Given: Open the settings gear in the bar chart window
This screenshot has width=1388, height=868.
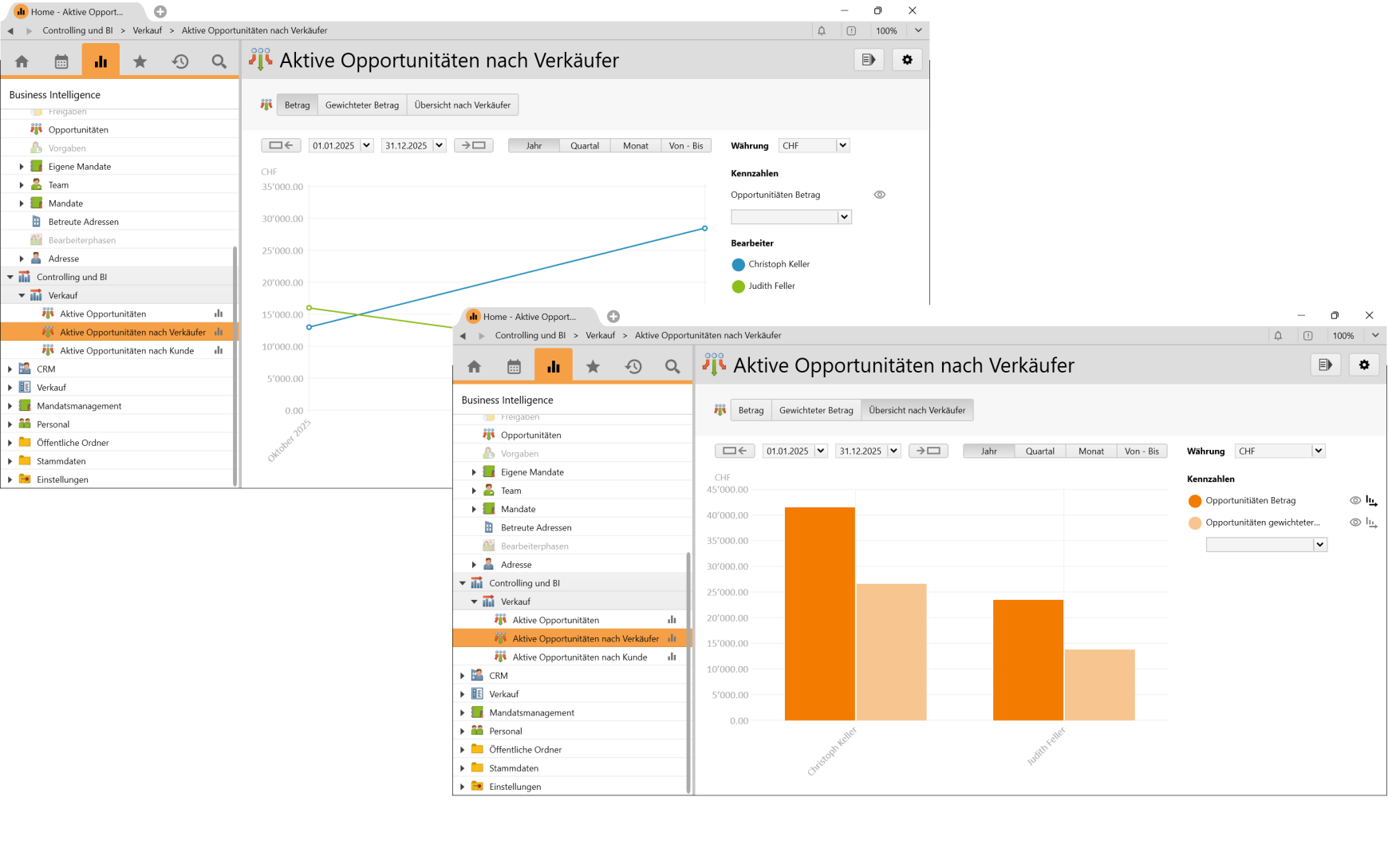Looking at the screenshot, I should click(1364, 365).
